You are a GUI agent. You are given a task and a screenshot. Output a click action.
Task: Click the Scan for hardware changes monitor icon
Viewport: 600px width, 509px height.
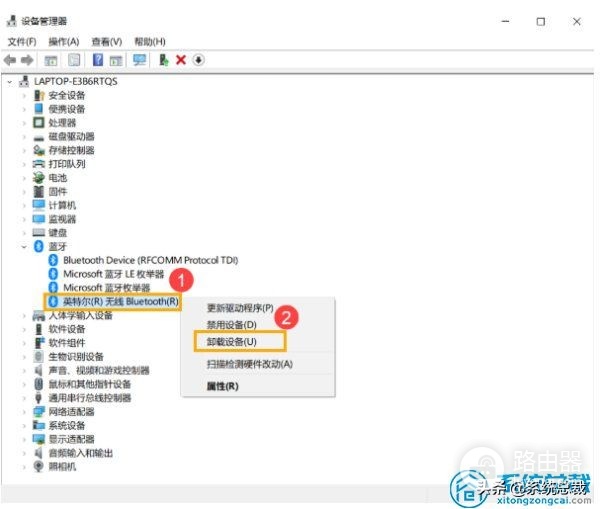pos(139,60)
